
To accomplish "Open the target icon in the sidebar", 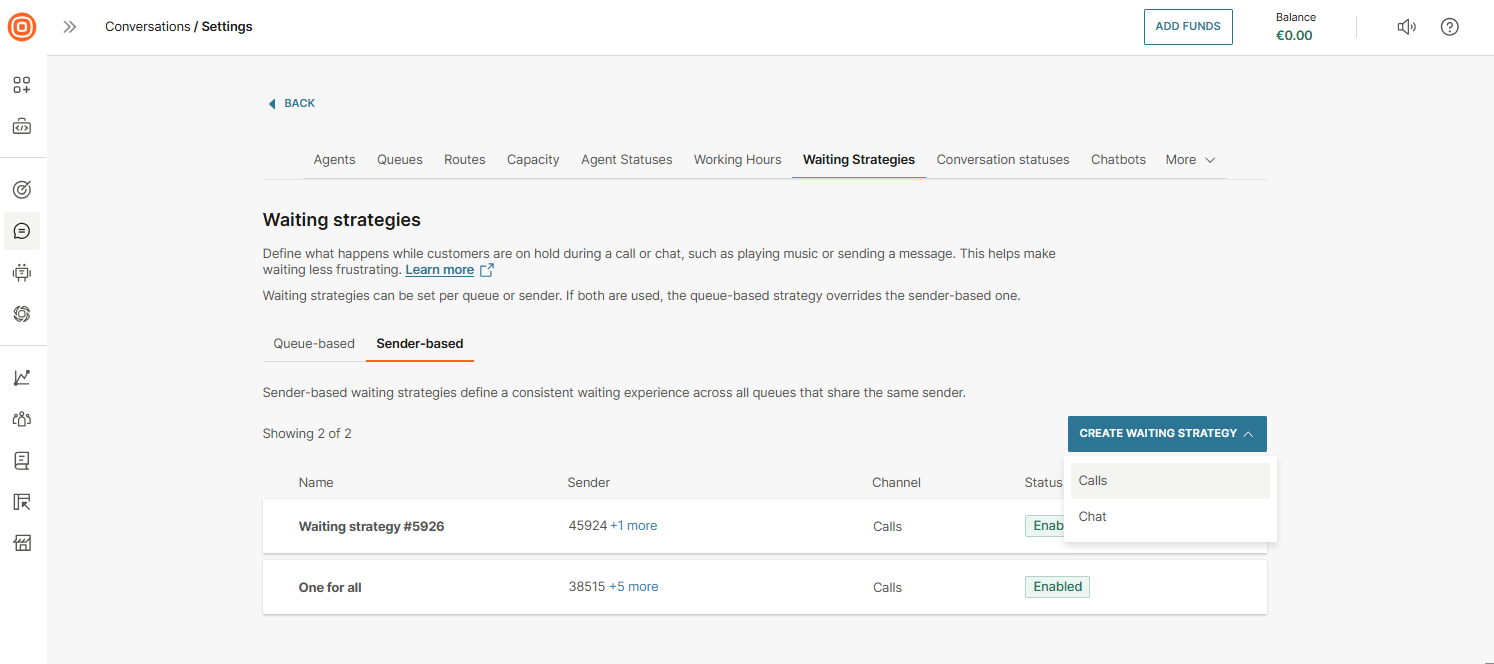I will pos(22,189).
